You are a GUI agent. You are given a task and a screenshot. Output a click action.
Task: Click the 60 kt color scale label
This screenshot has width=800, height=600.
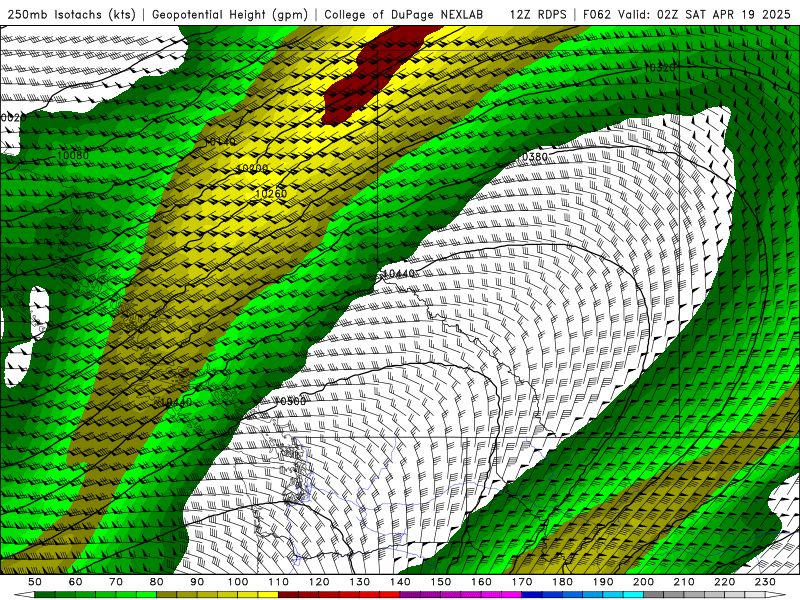pyautogui.click(x=76, y=582)
